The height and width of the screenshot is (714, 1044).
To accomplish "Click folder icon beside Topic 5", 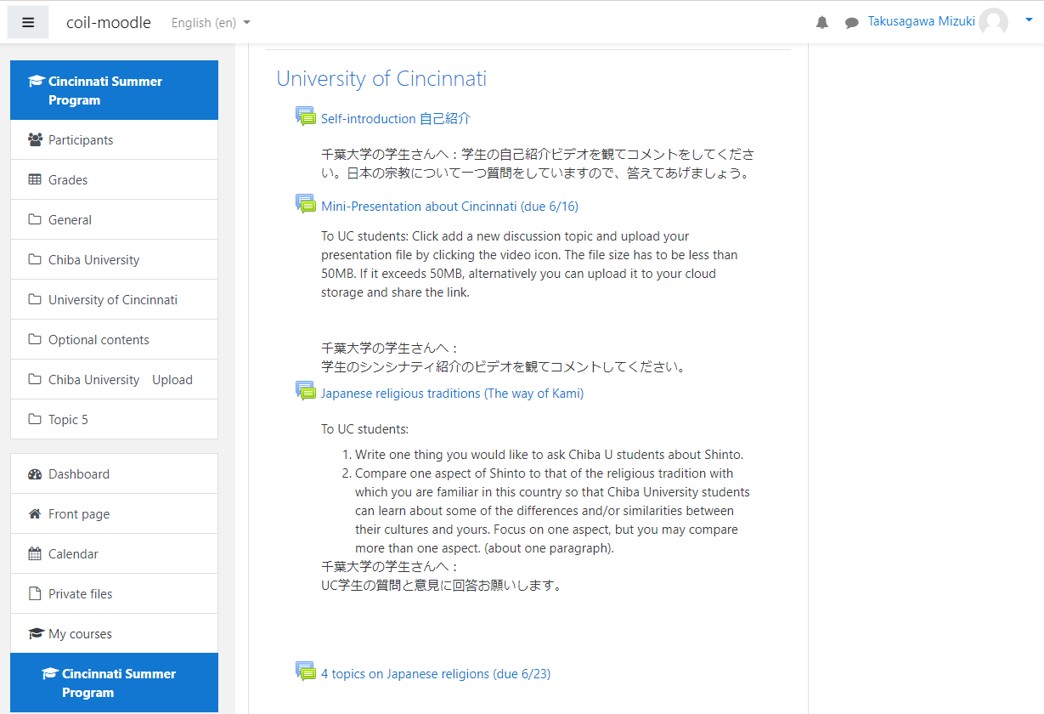I will [35, 419].
